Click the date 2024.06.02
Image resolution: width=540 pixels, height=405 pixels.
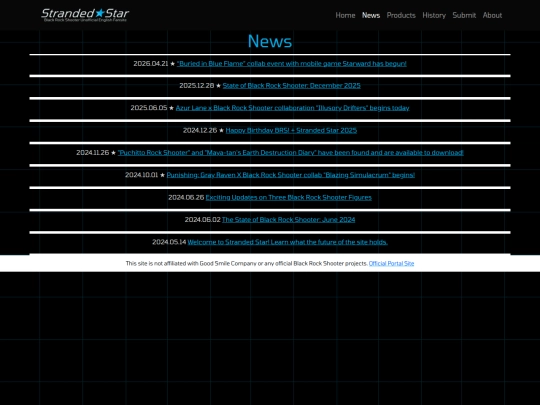pos(202,220)
